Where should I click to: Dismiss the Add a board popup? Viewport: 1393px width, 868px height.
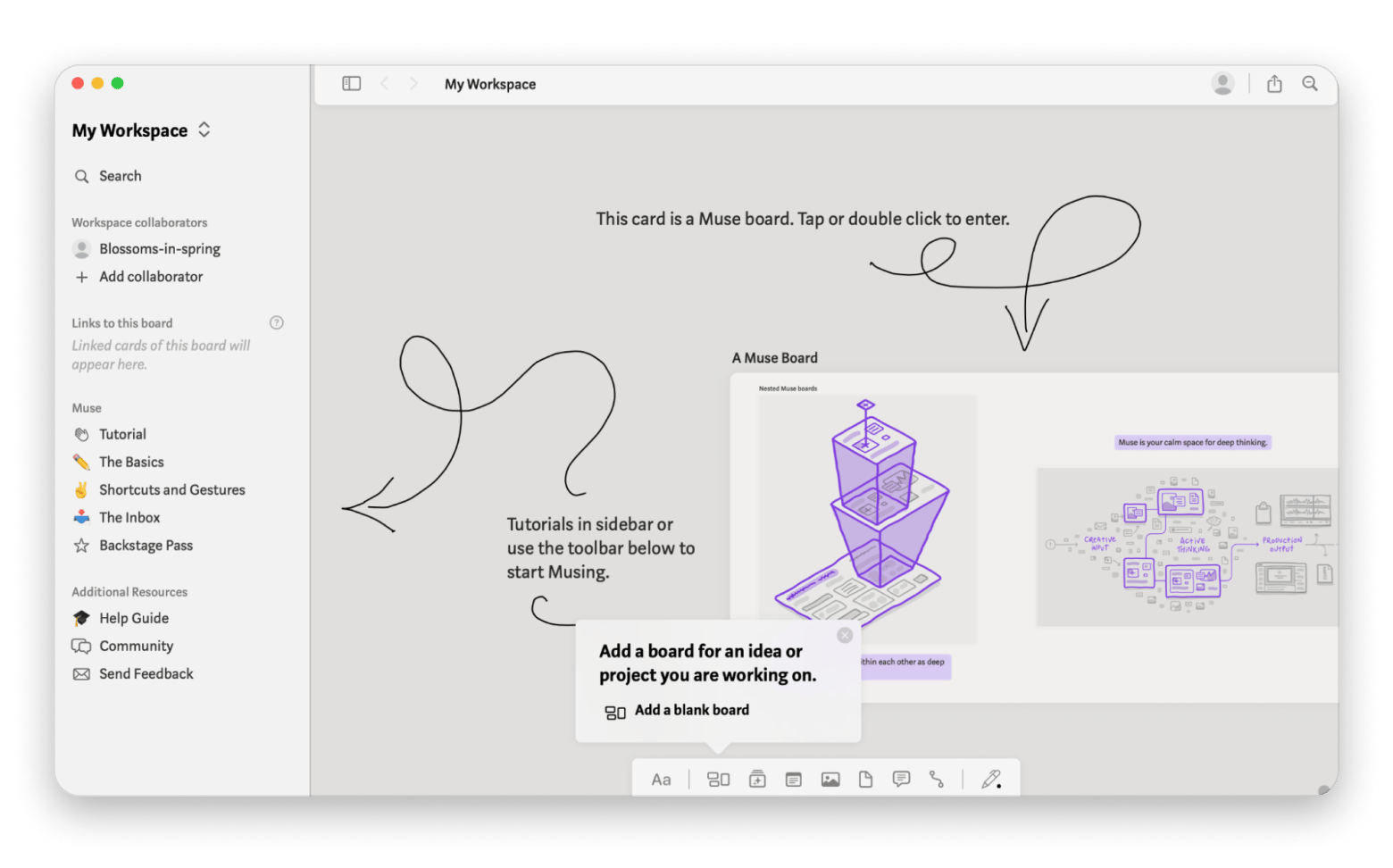click(845, 635)
